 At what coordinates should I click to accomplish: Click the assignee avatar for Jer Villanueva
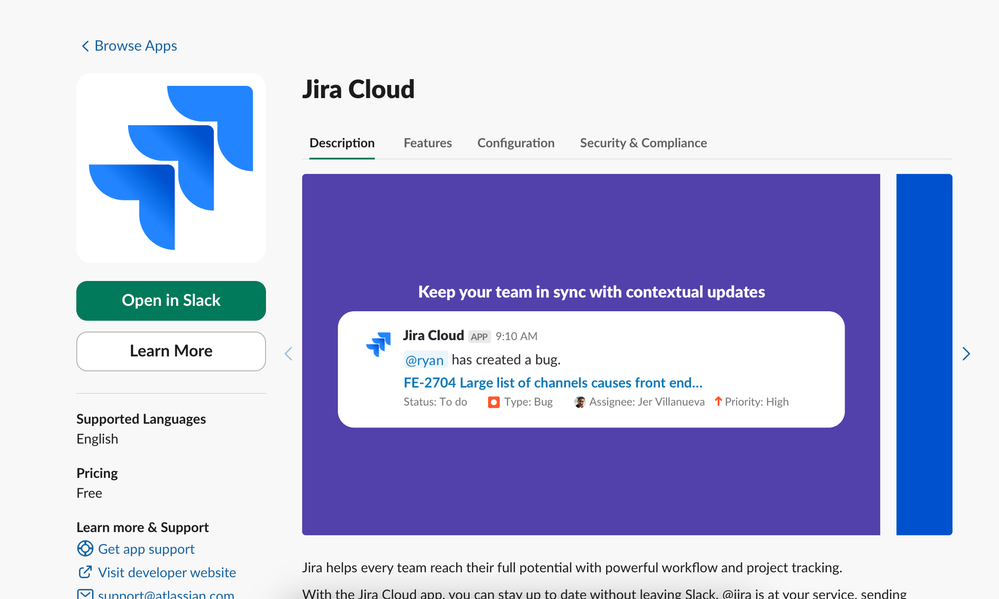click(579, 402)
